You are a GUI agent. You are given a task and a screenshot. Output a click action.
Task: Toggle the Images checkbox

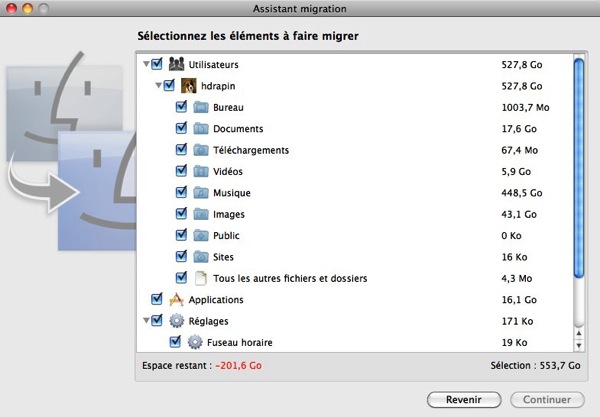(x=181, y=214)
